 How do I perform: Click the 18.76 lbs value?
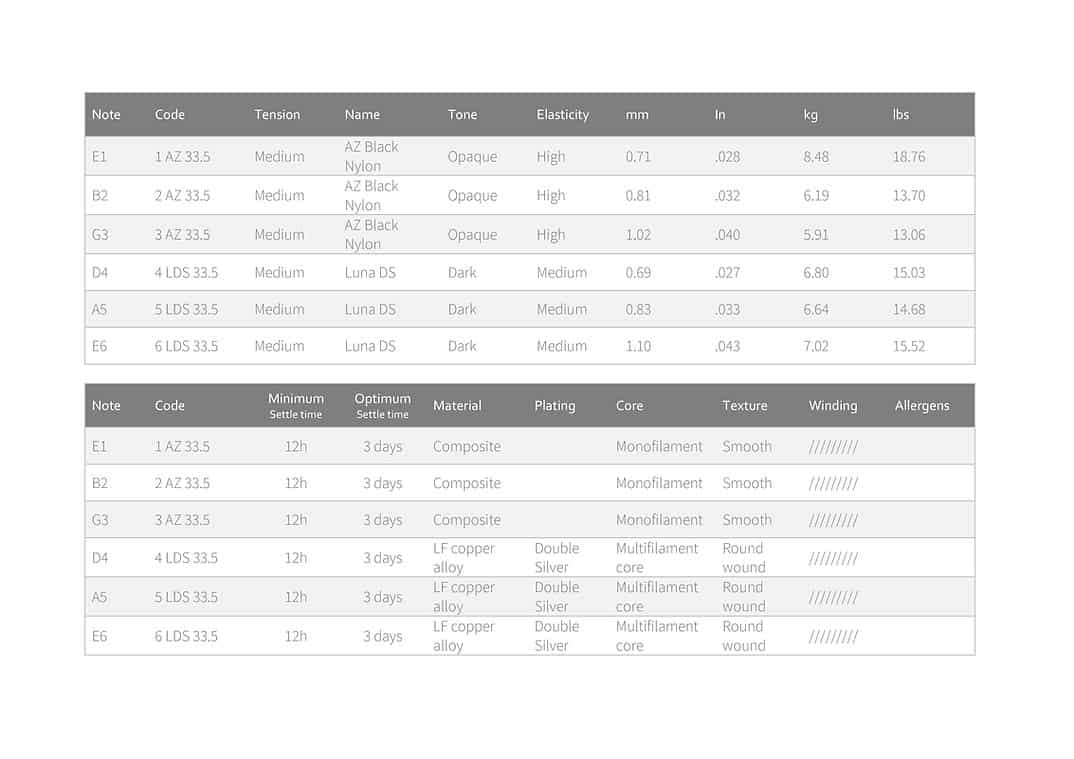pyautogui.click(x=908, y=157)
